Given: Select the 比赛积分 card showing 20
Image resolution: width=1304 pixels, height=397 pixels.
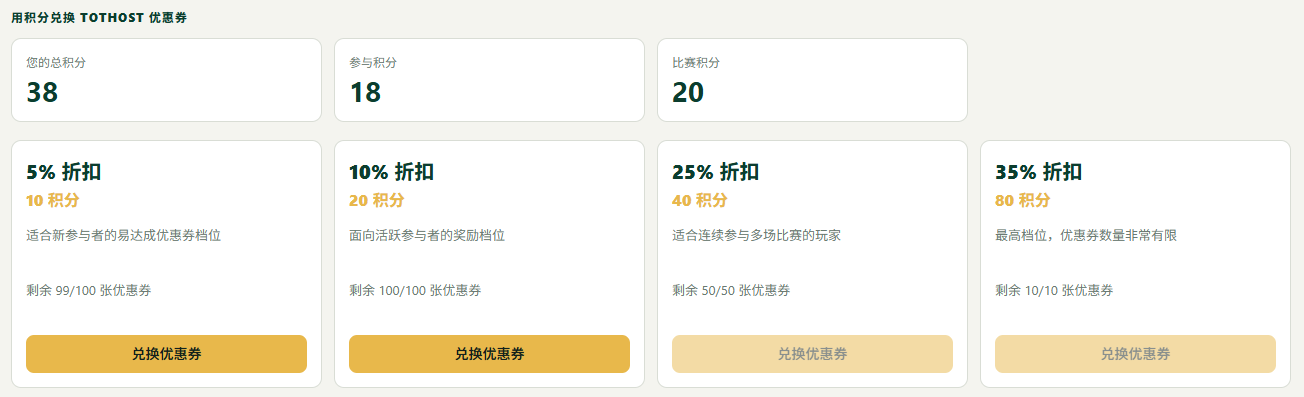Looking at the screenshot, I should click(x=812, y=80).
